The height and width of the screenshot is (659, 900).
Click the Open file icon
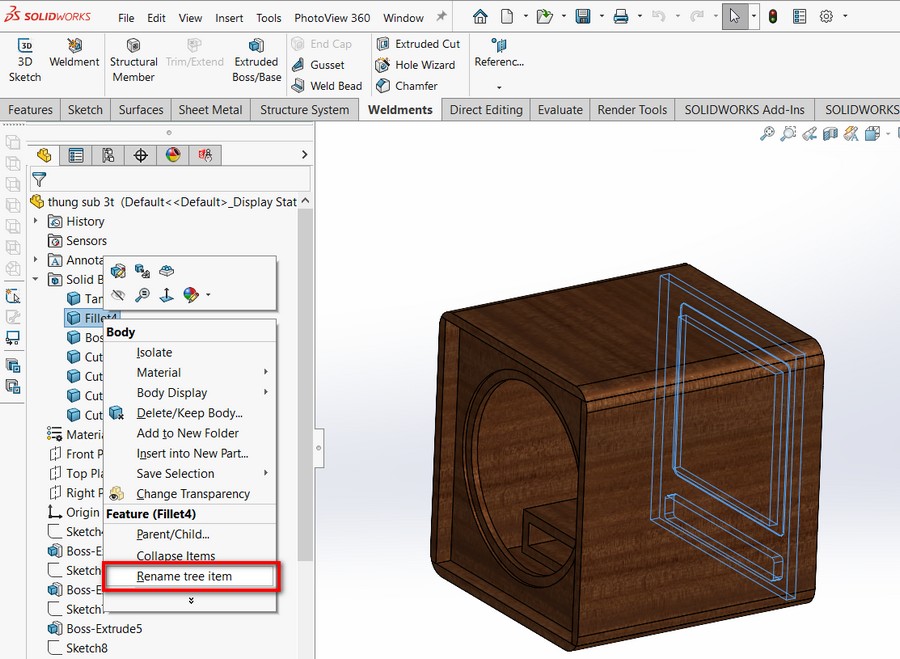coord(544,17)
